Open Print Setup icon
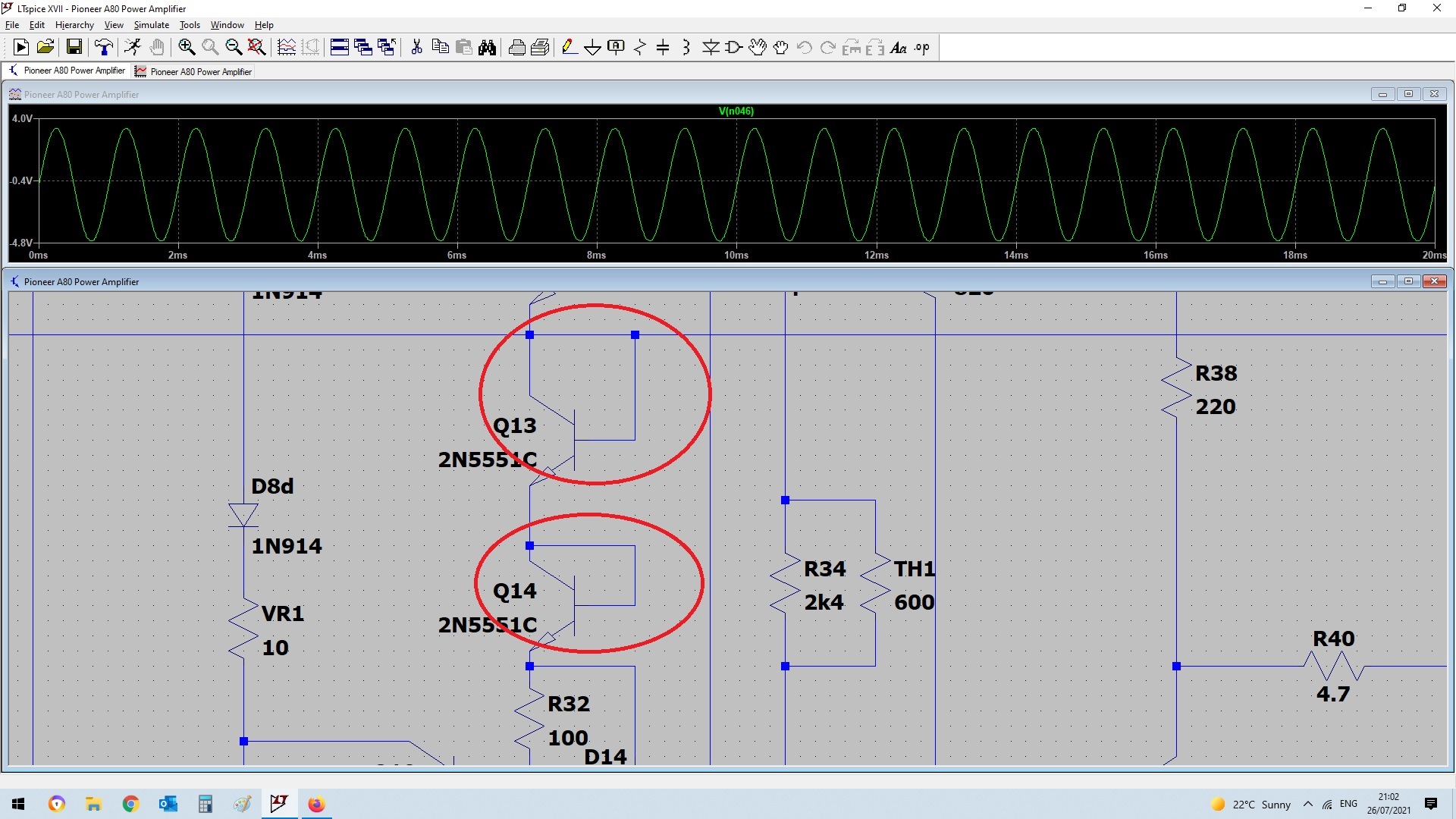Screen dimensions: 1456x819 [540, 48]
